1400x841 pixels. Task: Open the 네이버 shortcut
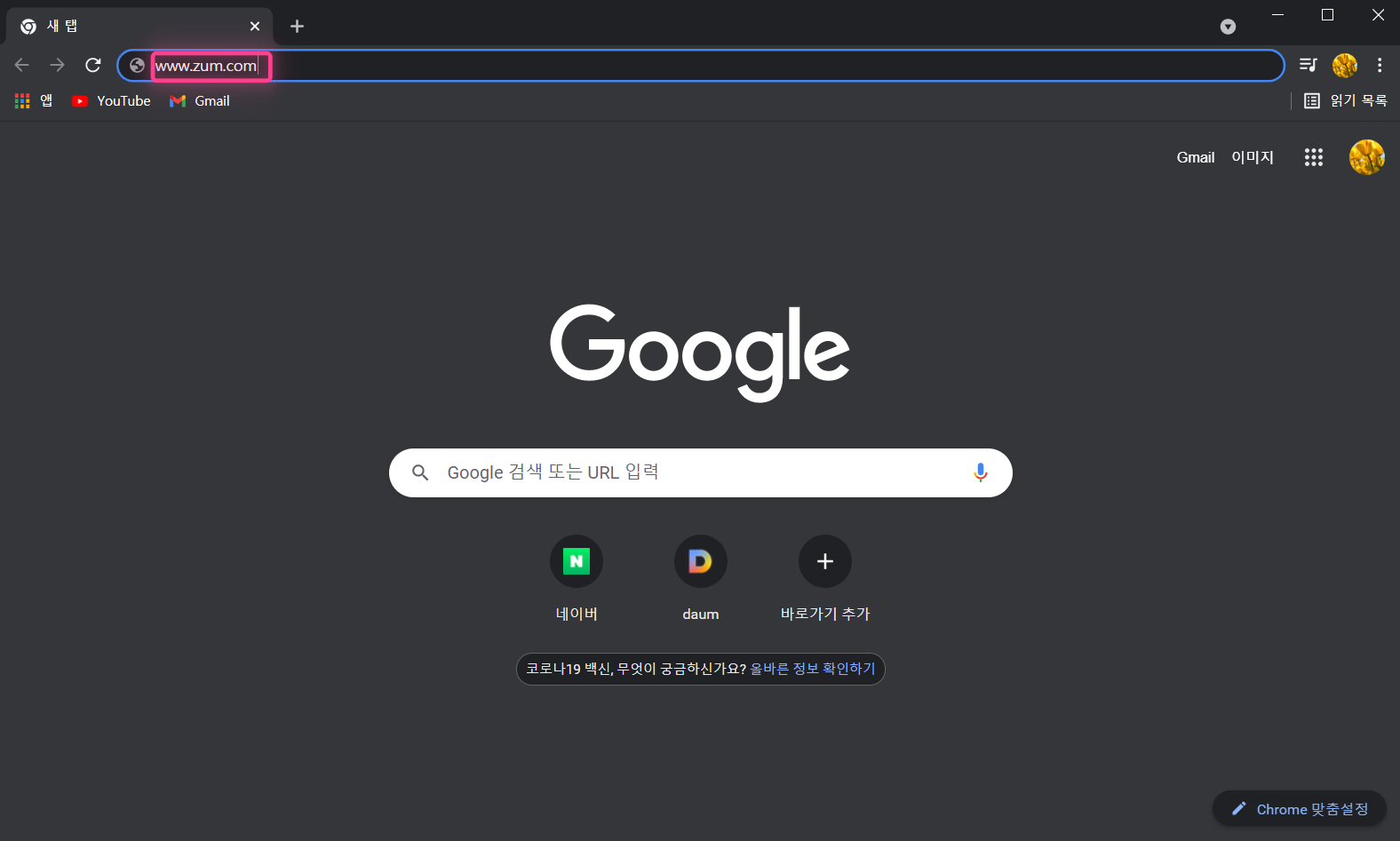(x=577, y=578)
